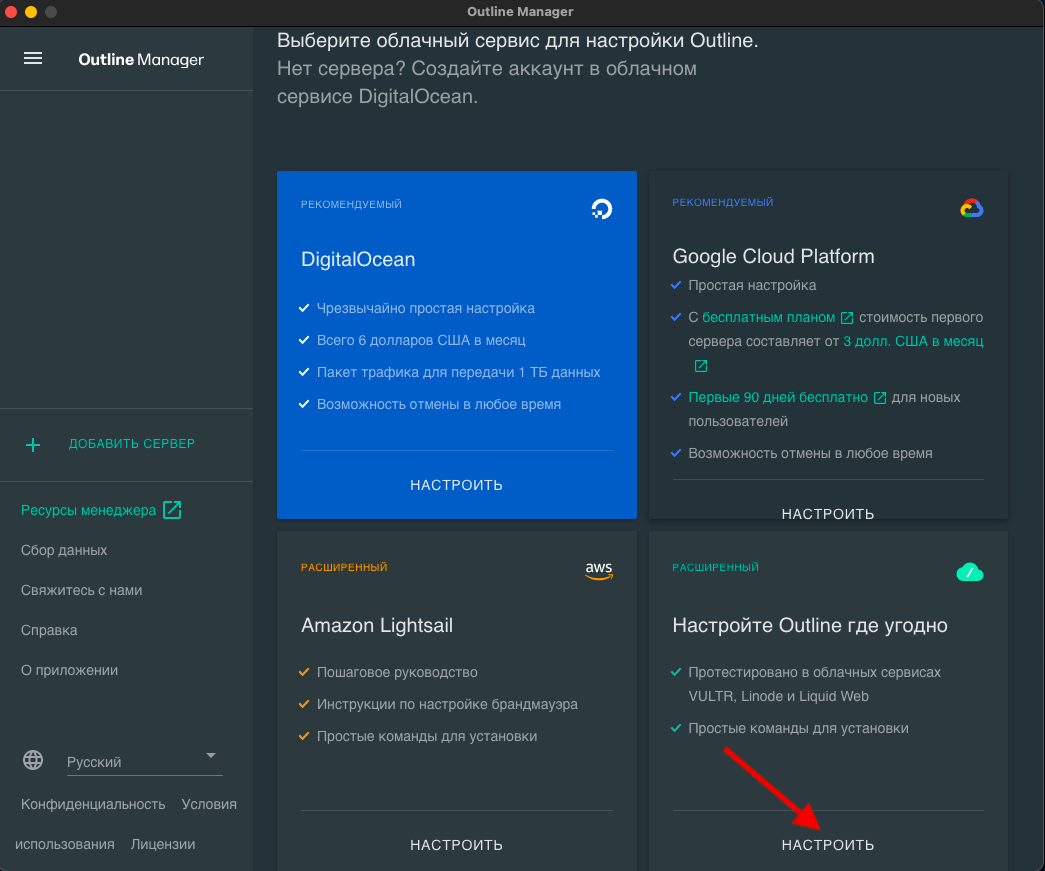Click the Outline Manager logo

pyautogui.click(x=141, y=59)
